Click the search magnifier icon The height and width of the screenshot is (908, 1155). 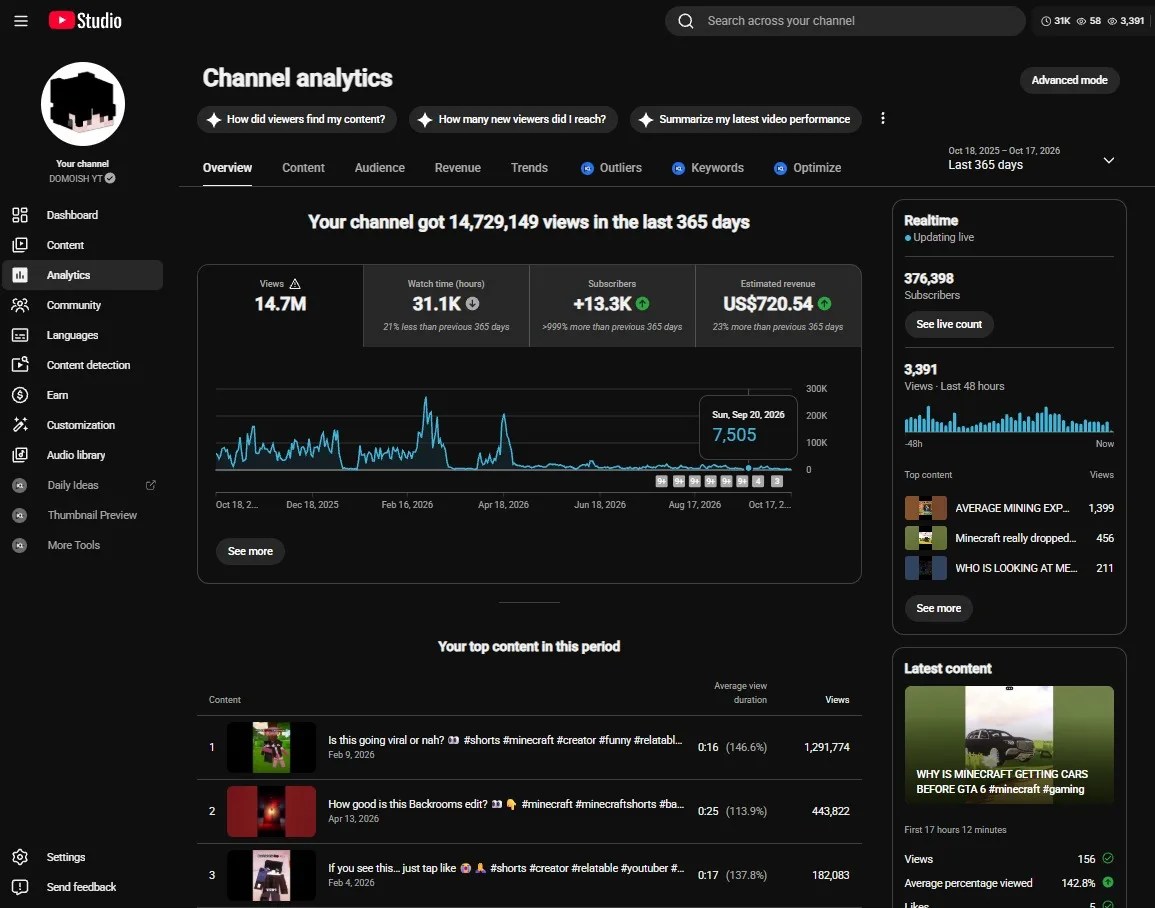[686, 21]
